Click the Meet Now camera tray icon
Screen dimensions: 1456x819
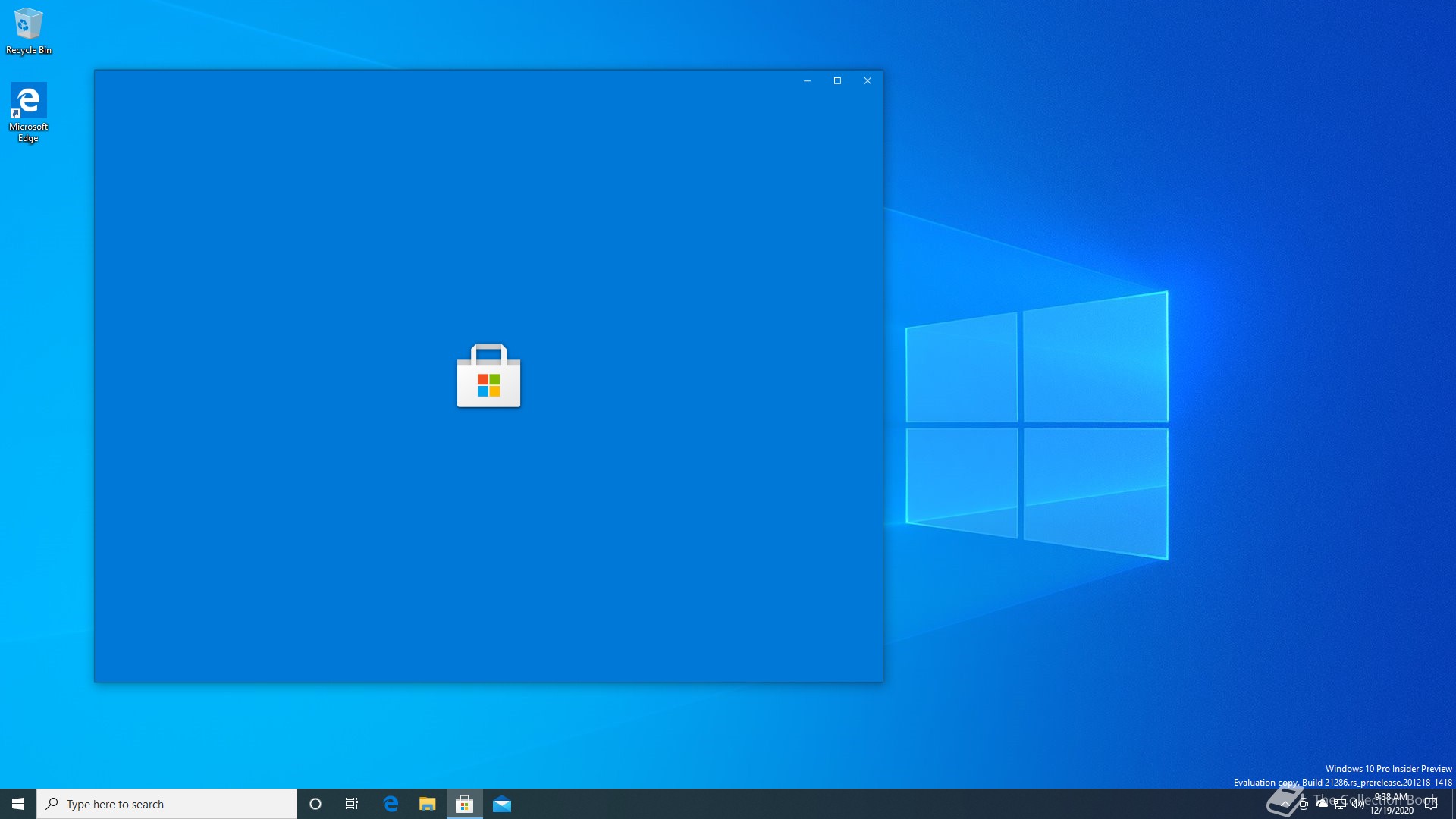tap(1304, 804)
